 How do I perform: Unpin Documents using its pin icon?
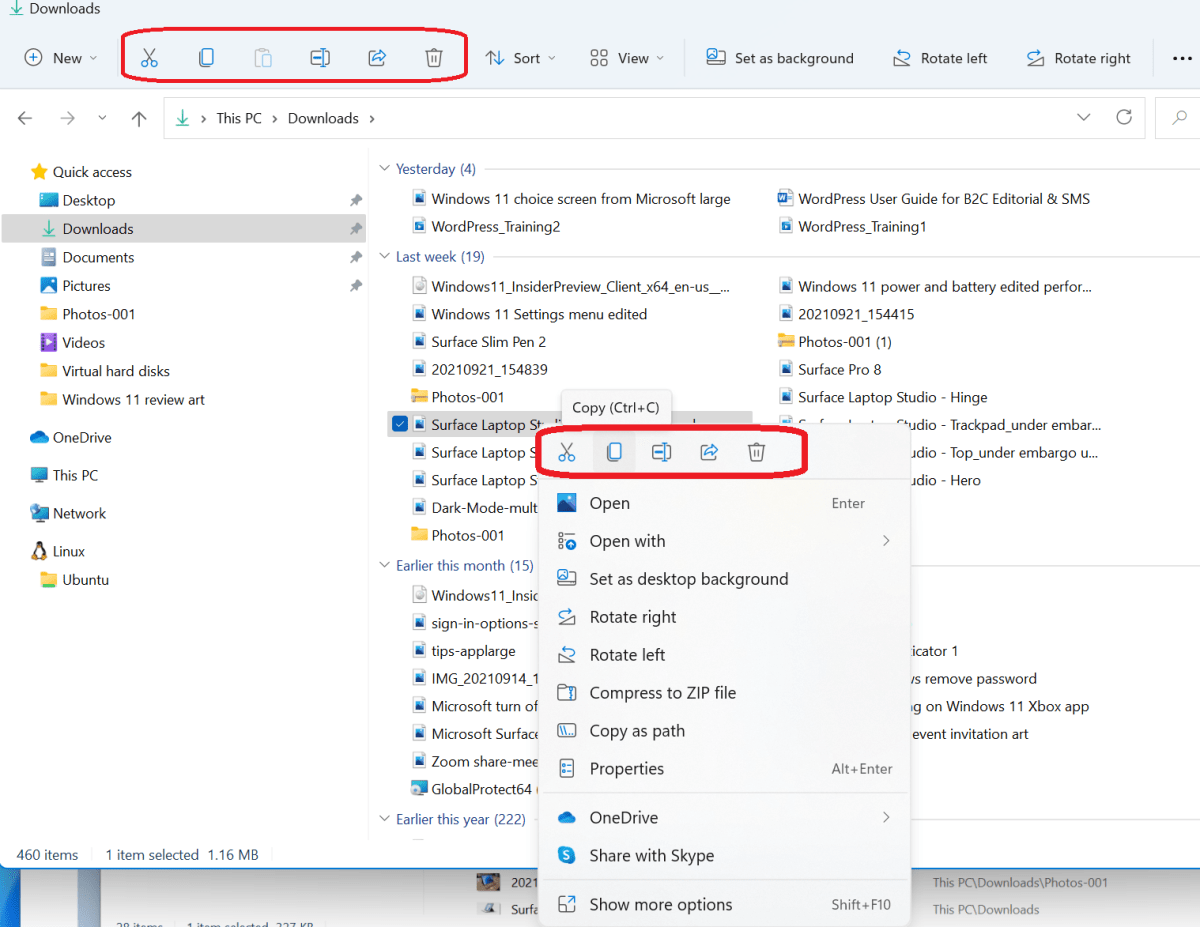click(x=355, y=257)
